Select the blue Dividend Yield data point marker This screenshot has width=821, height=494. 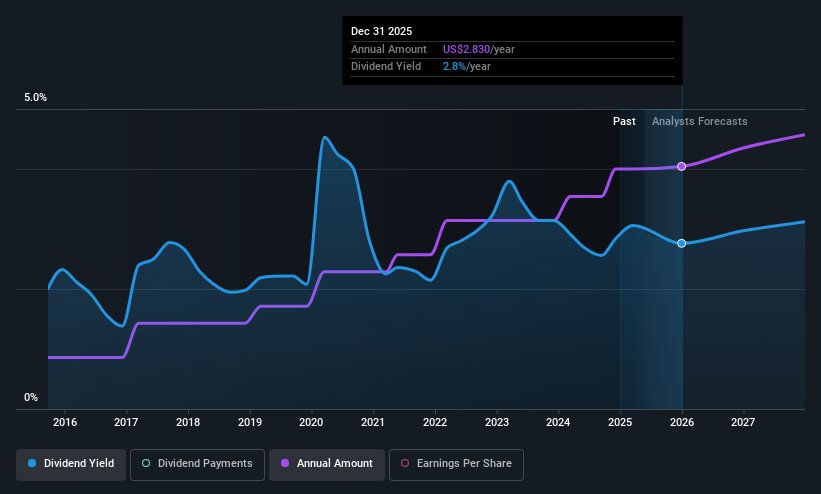[x=681, y=243]
